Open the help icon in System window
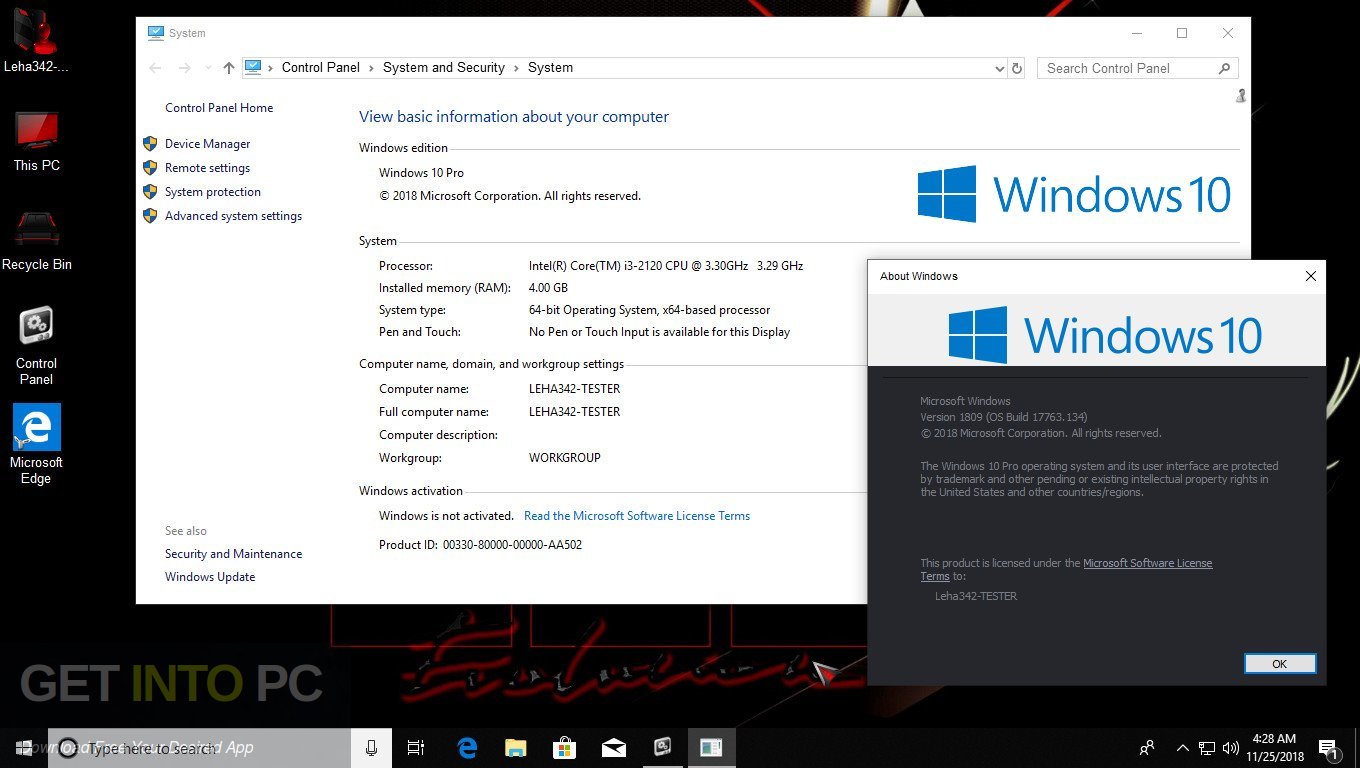 coord(1241,96)
